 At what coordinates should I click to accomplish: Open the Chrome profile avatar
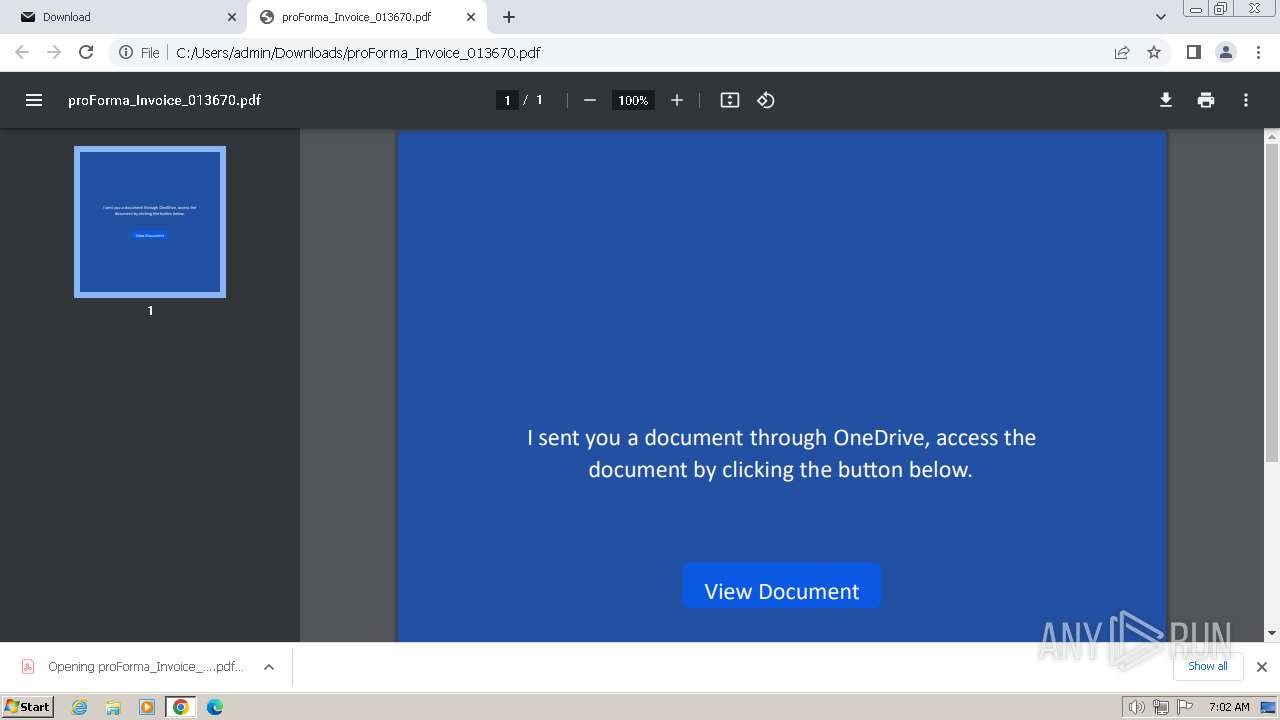[x=1225, y=52]
